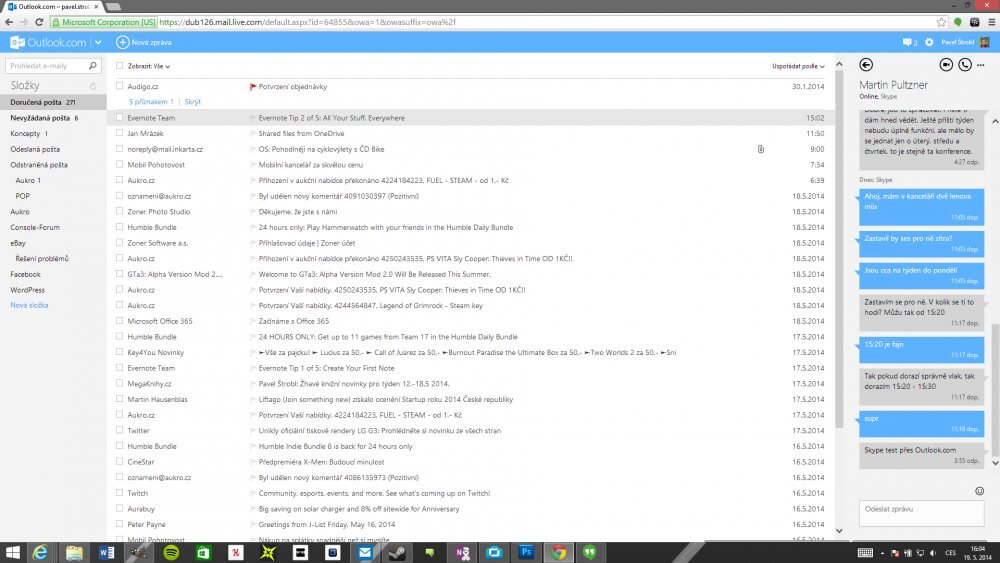Expand the Outlook.com app switcher arrow
1000x563 pixels.
point(98,42)
